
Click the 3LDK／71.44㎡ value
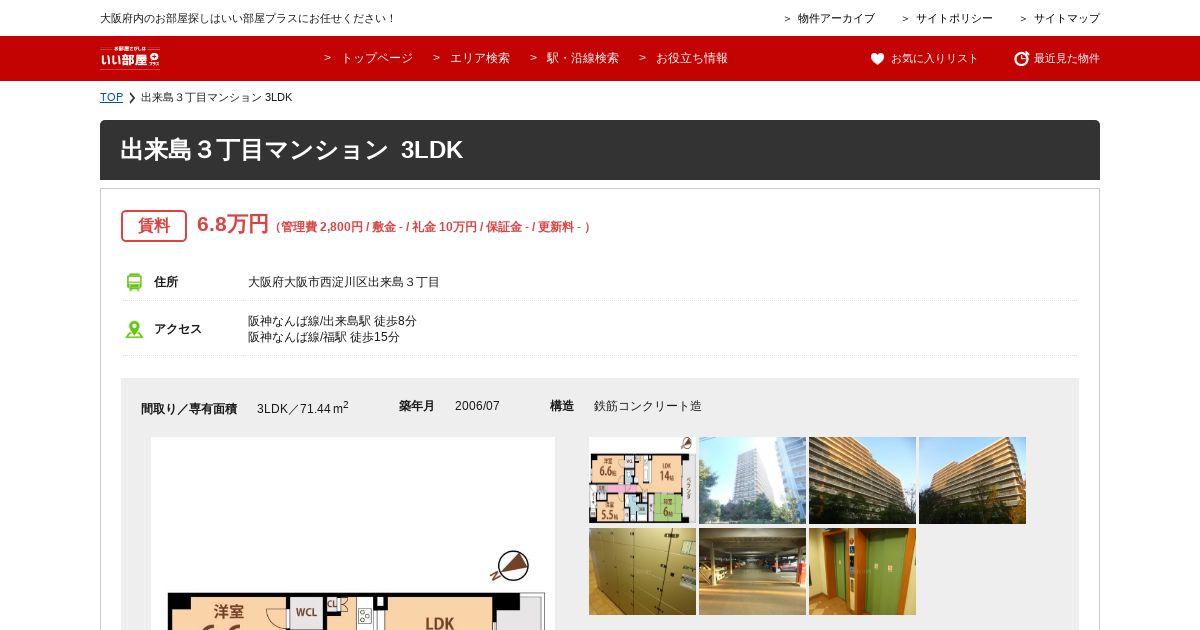(303, 408)
